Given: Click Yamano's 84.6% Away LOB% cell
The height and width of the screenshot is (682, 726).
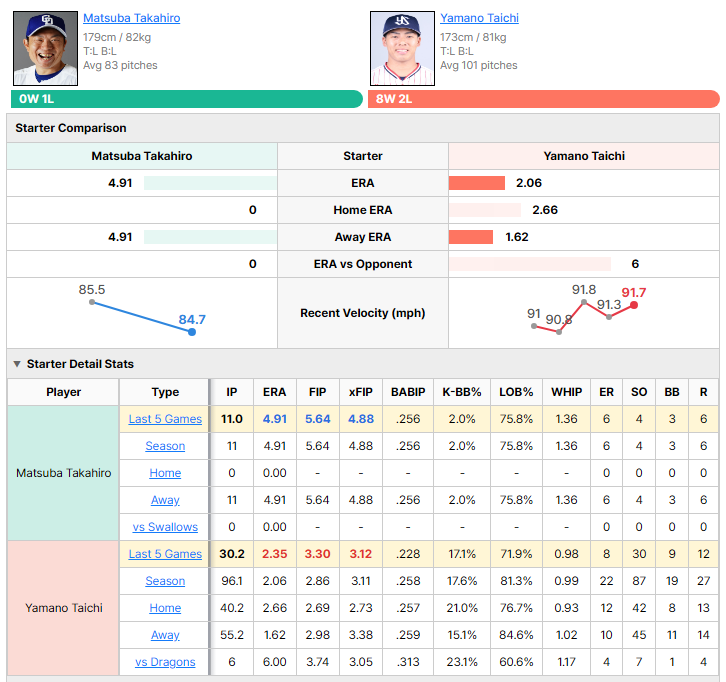Looking at the screenshot, I should [x=516, y=635].
